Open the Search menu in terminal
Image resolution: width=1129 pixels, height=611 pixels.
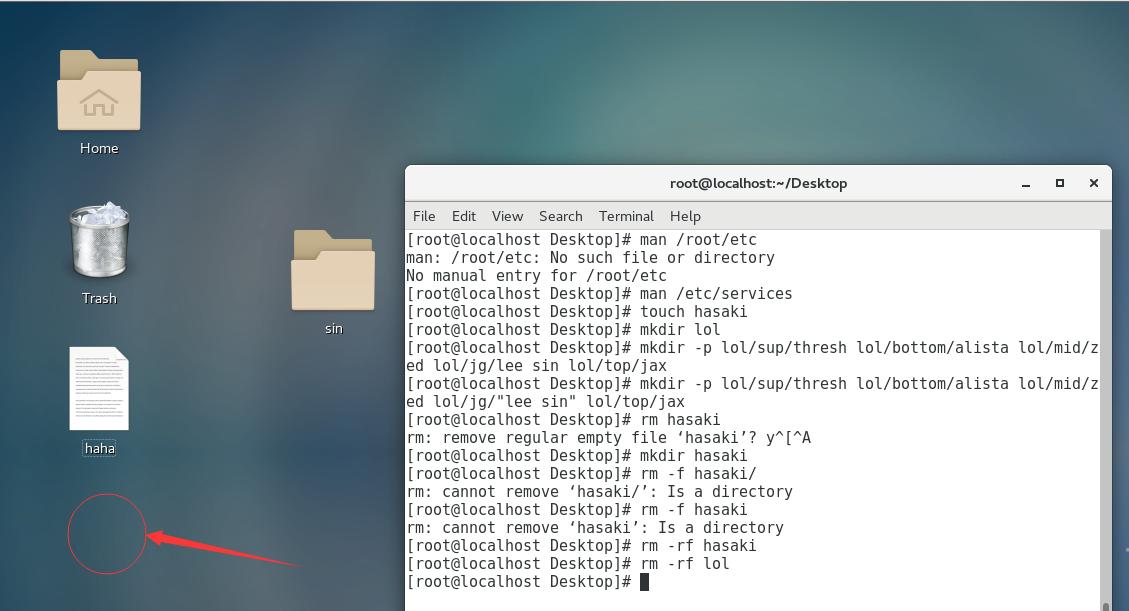560,216
